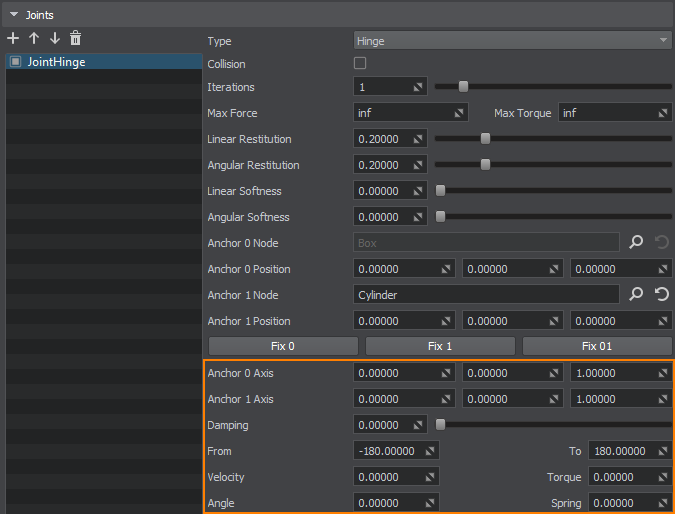Click the drag arrow icon in Max Force field
Screen dimensions: 675x514
[x=459, y=113]
